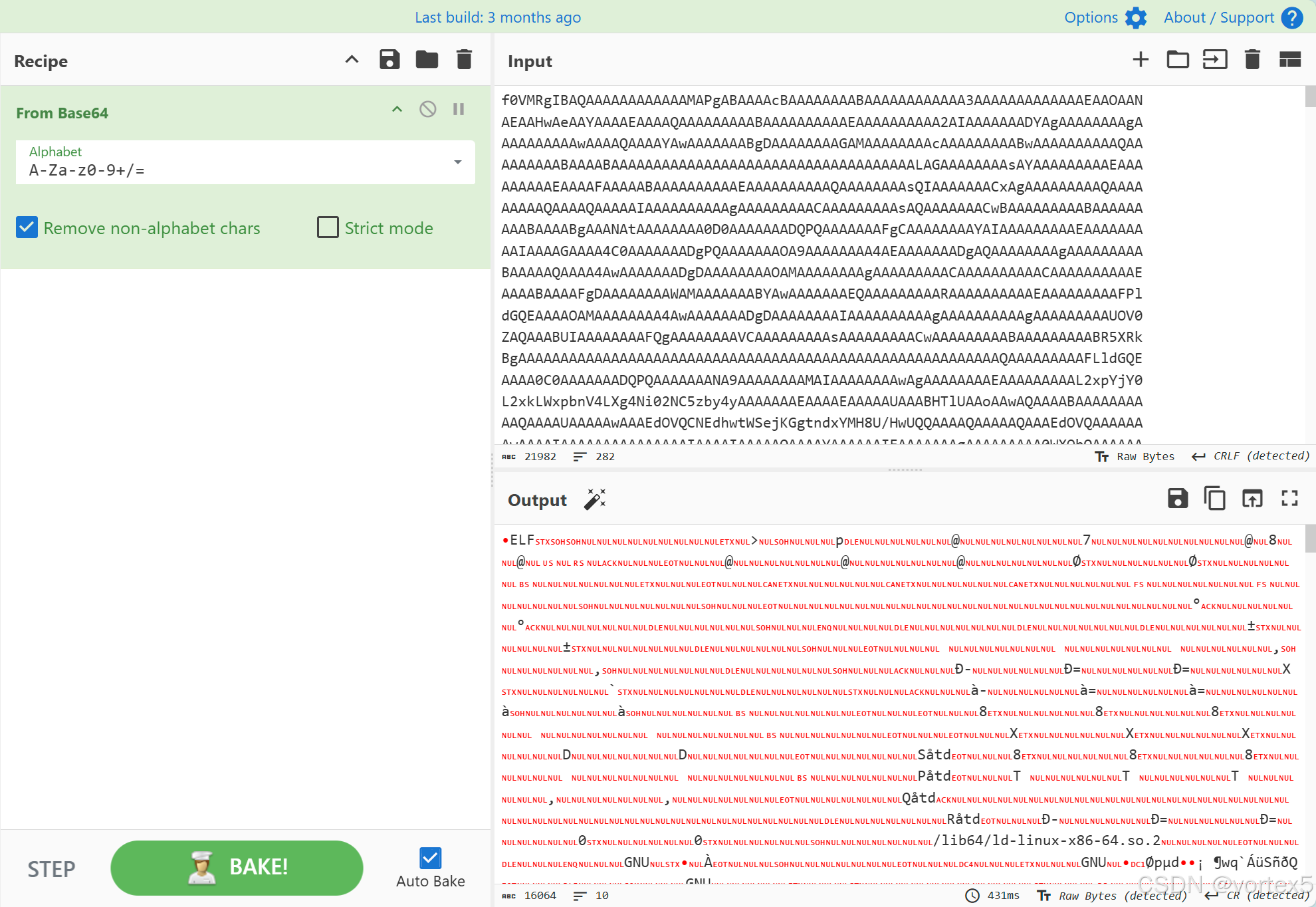Save output to file

click(x=1177, y=498)
